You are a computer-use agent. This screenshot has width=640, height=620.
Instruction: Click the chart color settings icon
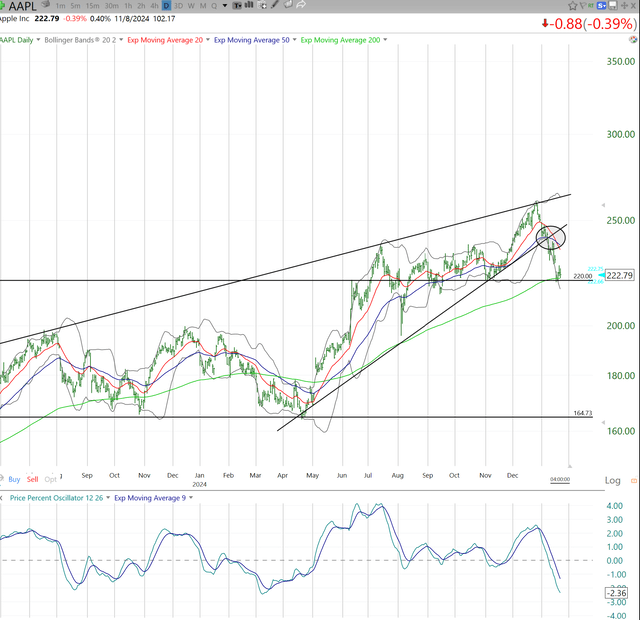[633, 40]
